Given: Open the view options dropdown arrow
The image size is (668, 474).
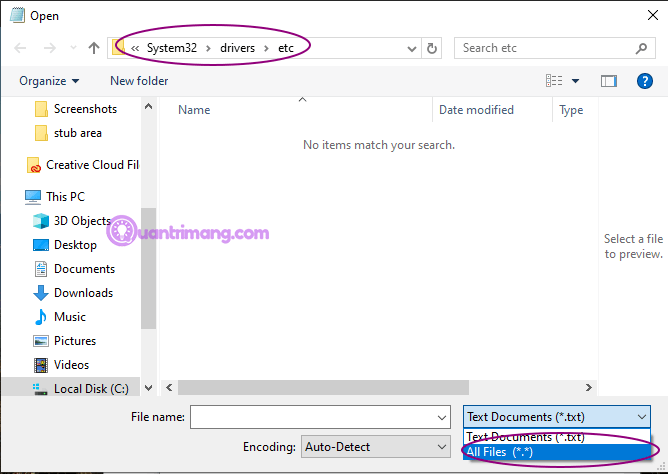Looking at the screenshot, I should click(575, 81).
